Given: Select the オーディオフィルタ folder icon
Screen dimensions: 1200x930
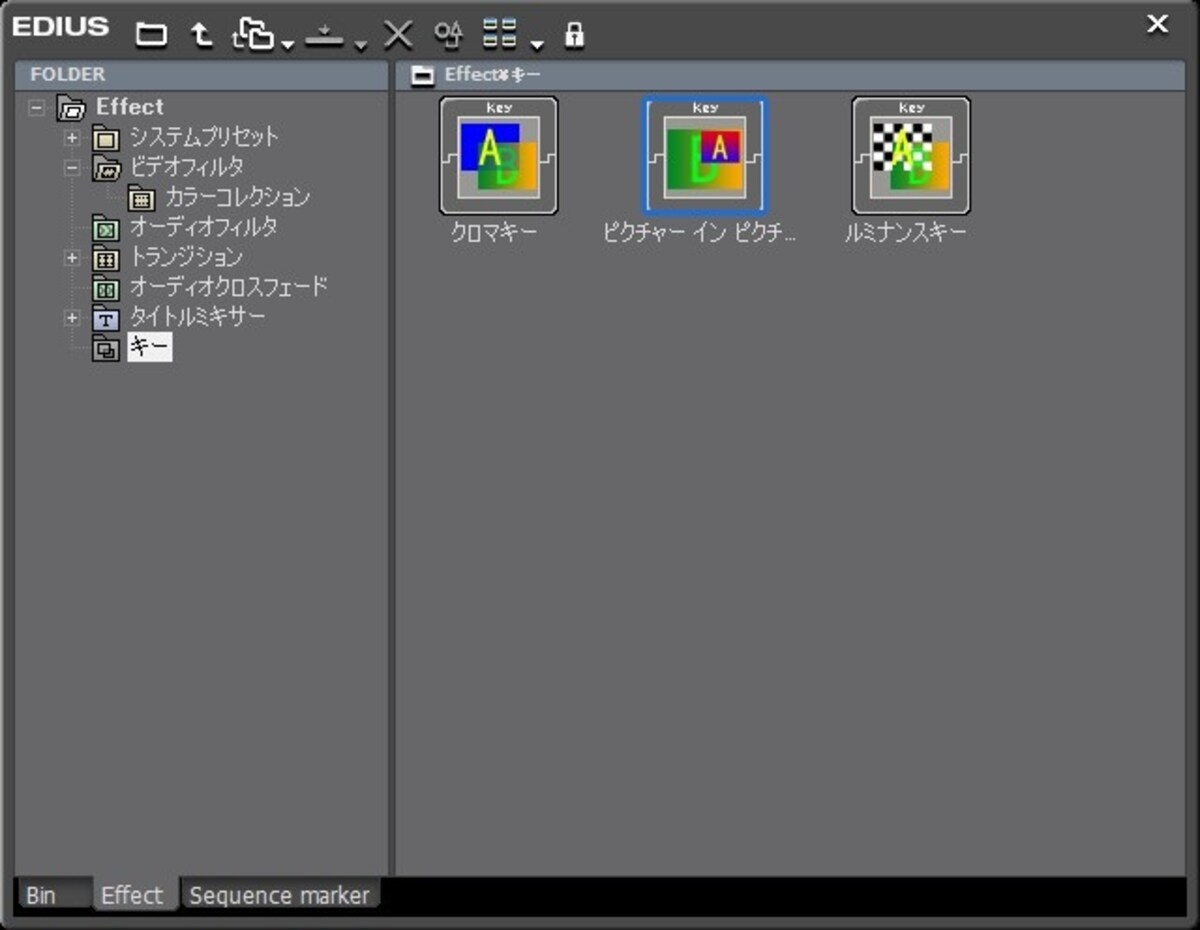Looking at the screenshot, I should pyautogui.click(x=106, y=229).
